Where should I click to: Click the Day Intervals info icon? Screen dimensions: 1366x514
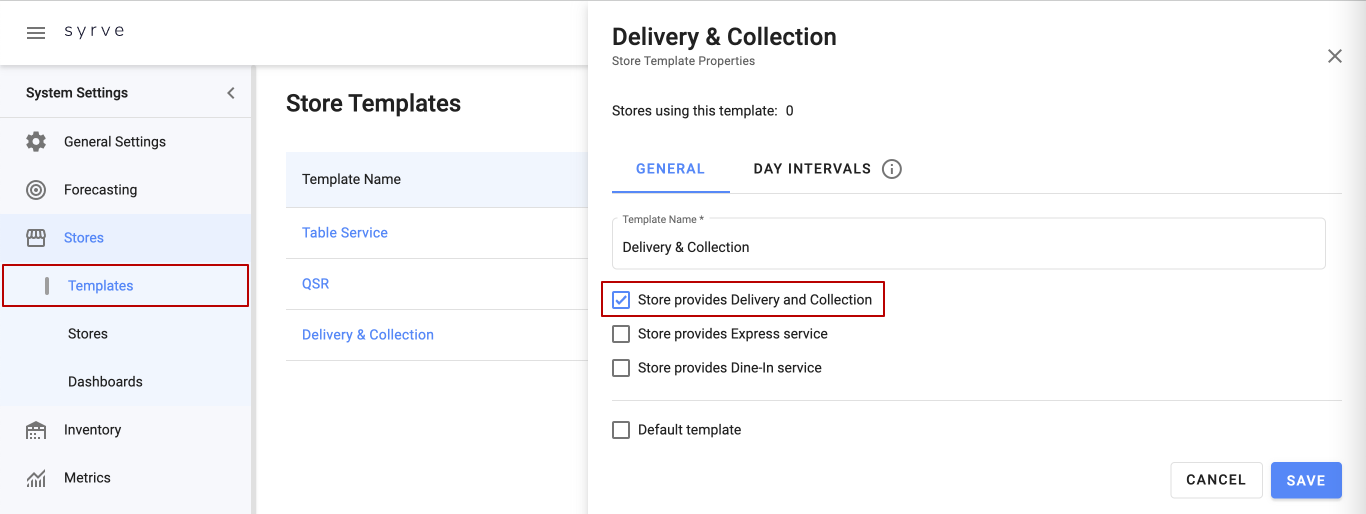tap(892, 169)
